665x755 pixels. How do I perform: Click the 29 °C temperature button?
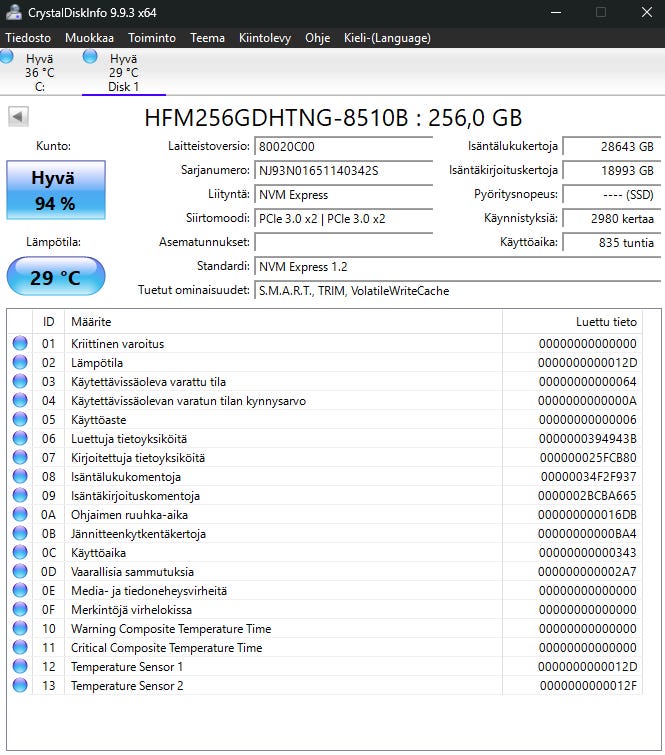56,276
